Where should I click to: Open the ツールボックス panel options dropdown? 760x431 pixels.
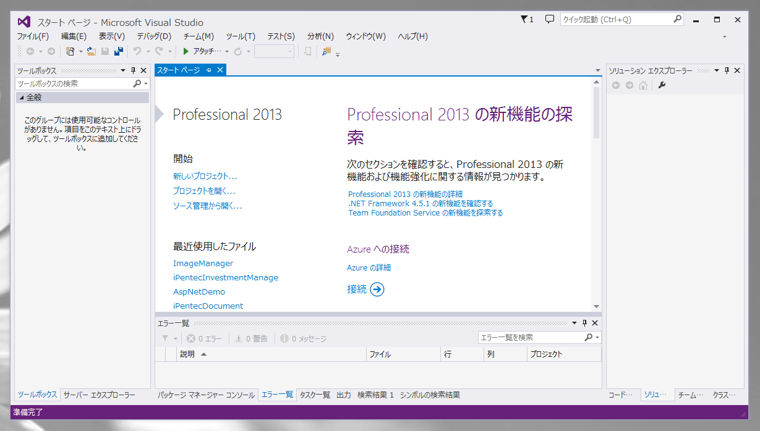[123, 70]
